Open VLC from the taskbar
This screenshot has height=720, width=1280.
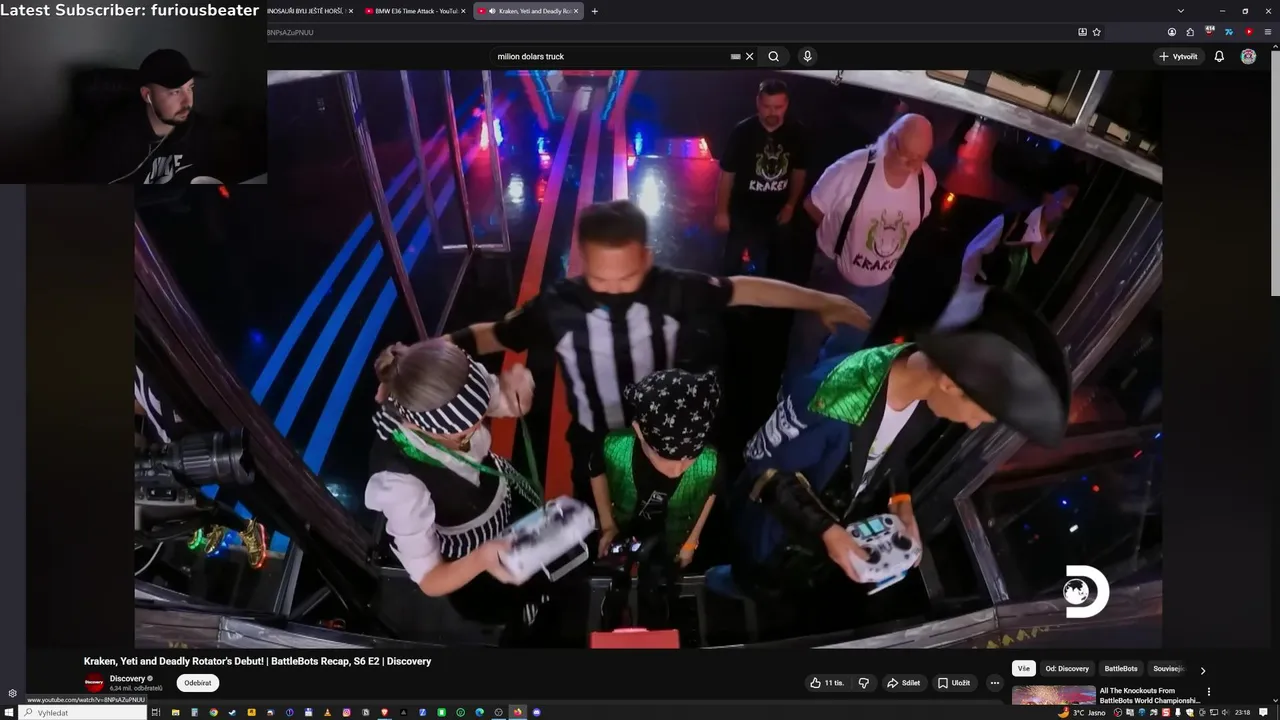(x=327, y=712)
